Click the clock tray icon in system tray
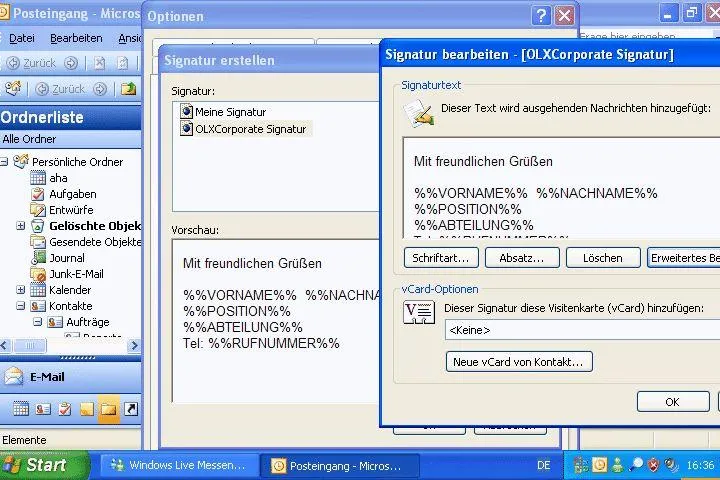Screen dimensions: 720x480 pyautogui.click(x=599, y=465)
